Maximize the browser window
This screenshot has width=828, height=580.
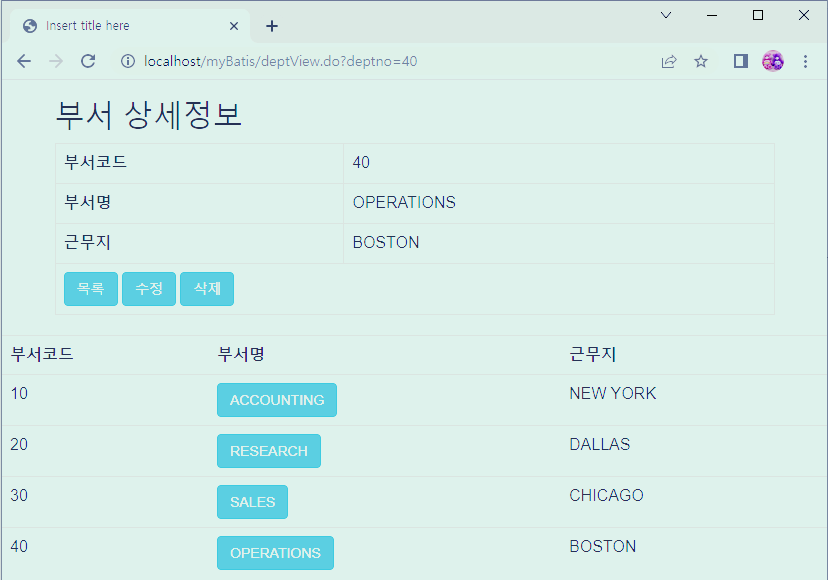coord(758,15)
